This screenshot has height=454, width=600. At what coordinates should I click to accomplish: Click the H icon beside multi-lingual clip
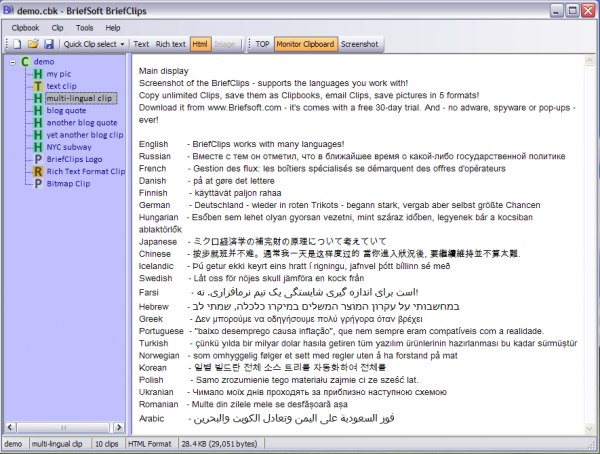coord(38,98)
